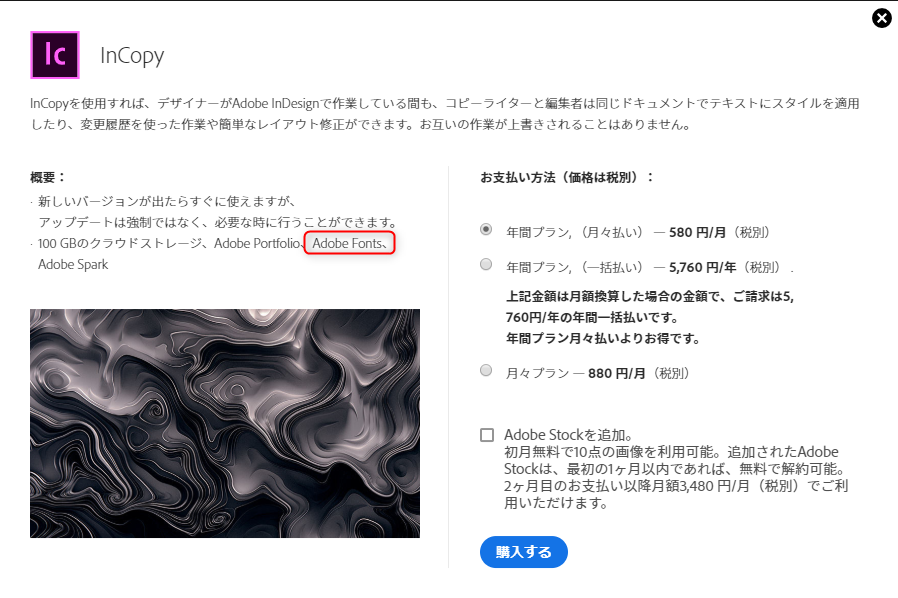Click the highlighted Adobe Fonts text

pyautogui.click(x=349, y=243)
